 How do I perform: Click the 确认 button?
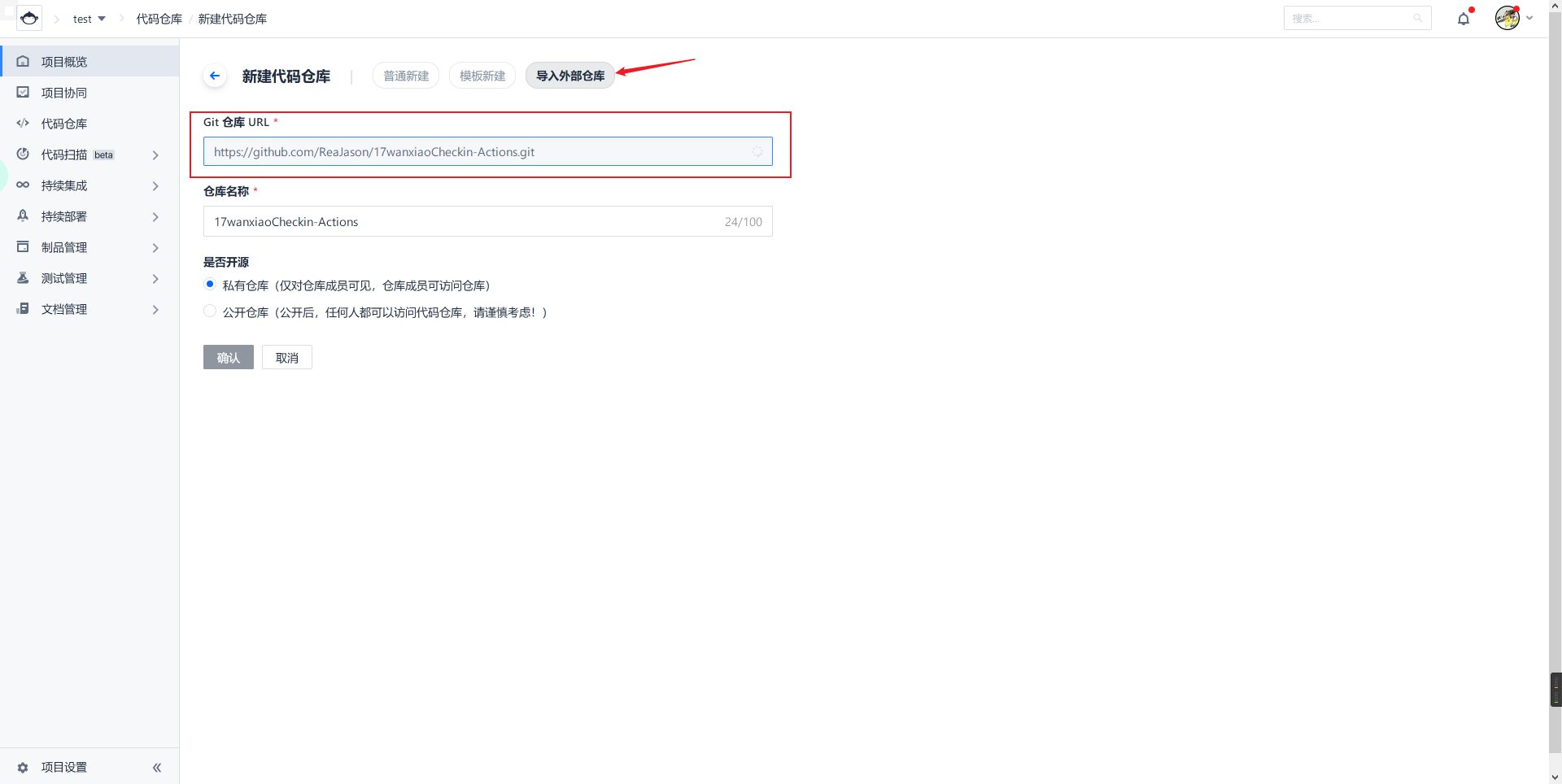coord(229,358)
